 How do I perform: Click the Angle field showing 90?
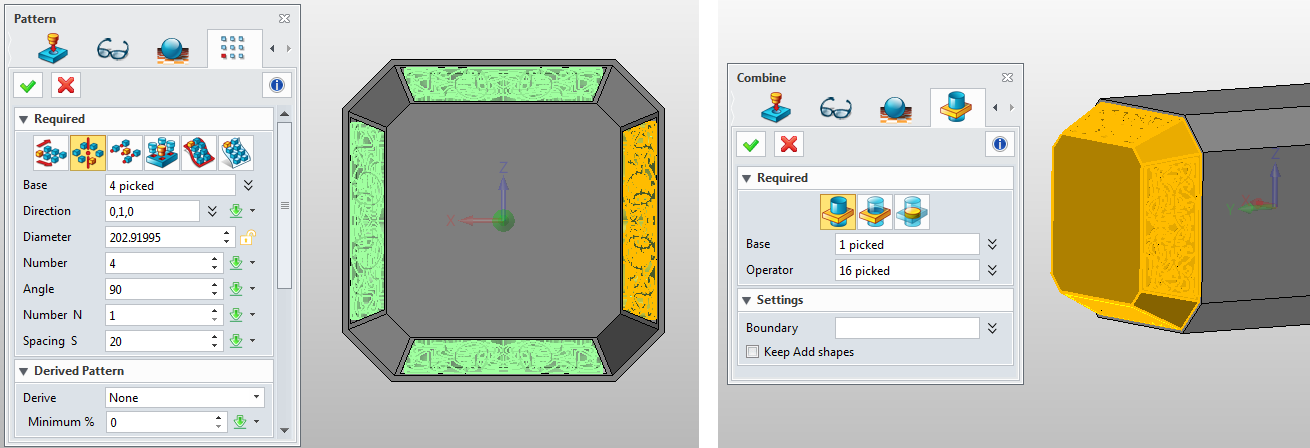click(x=157, y=289)
